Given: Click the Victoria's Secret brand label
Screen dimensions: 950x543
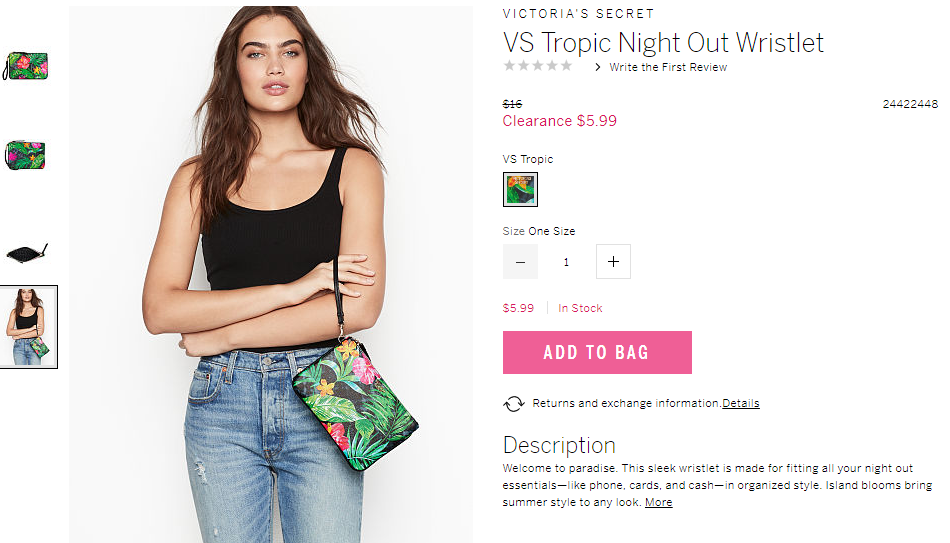Looking at the screenshot, I should 579,13.
